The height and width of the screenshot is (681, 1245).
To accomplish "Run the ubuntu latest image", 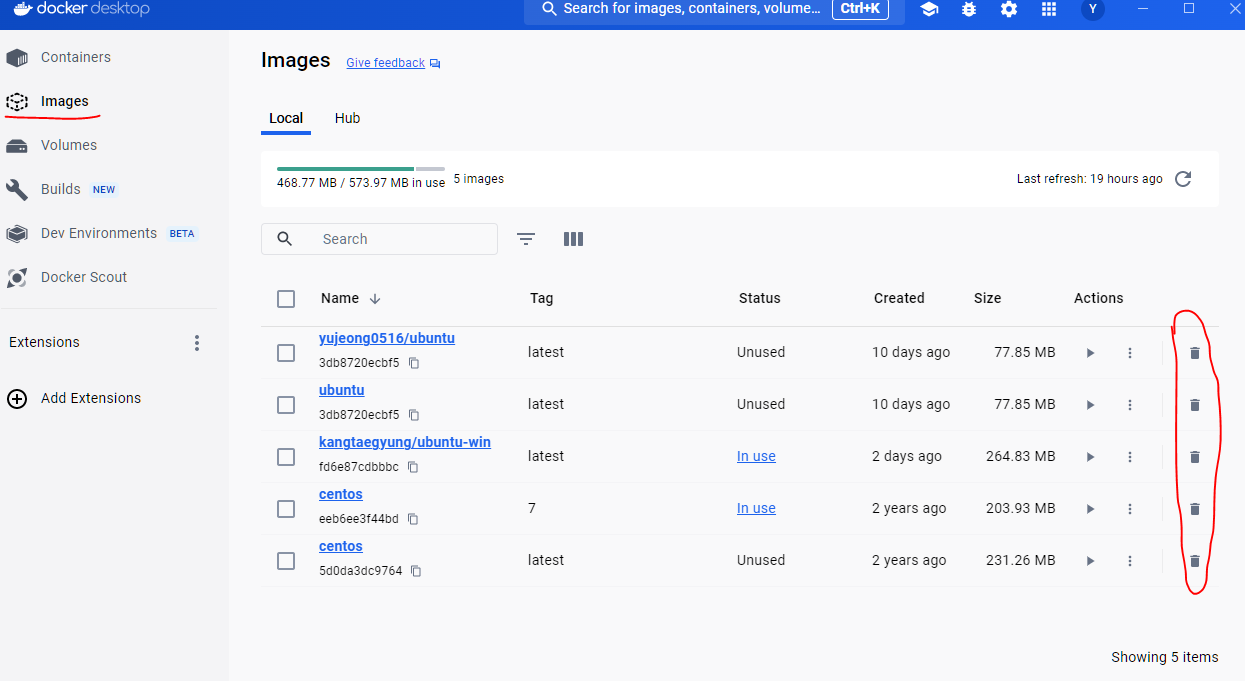I will click(x=1090, y=405).
